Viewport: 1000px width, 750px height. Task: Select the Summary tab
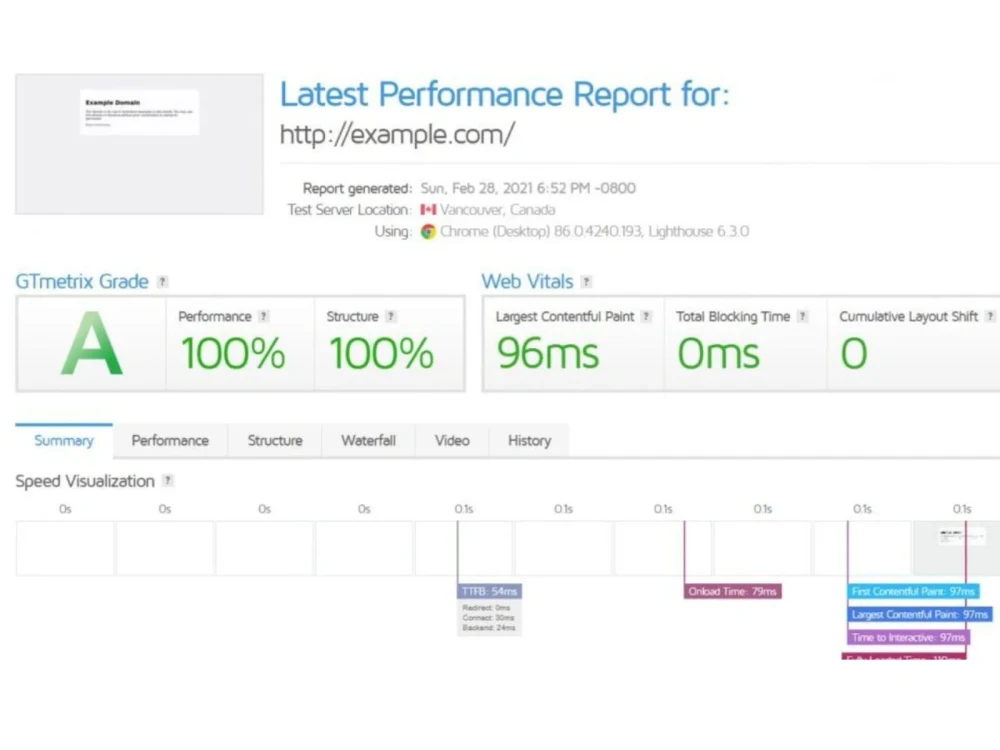click(x=64, y=441)
